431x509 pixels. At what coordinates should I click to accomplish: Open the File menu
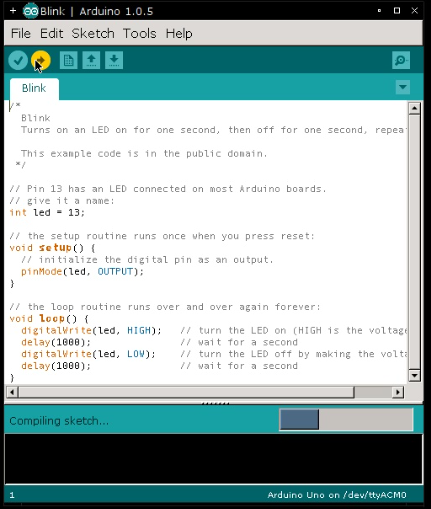tap(21, 34)
